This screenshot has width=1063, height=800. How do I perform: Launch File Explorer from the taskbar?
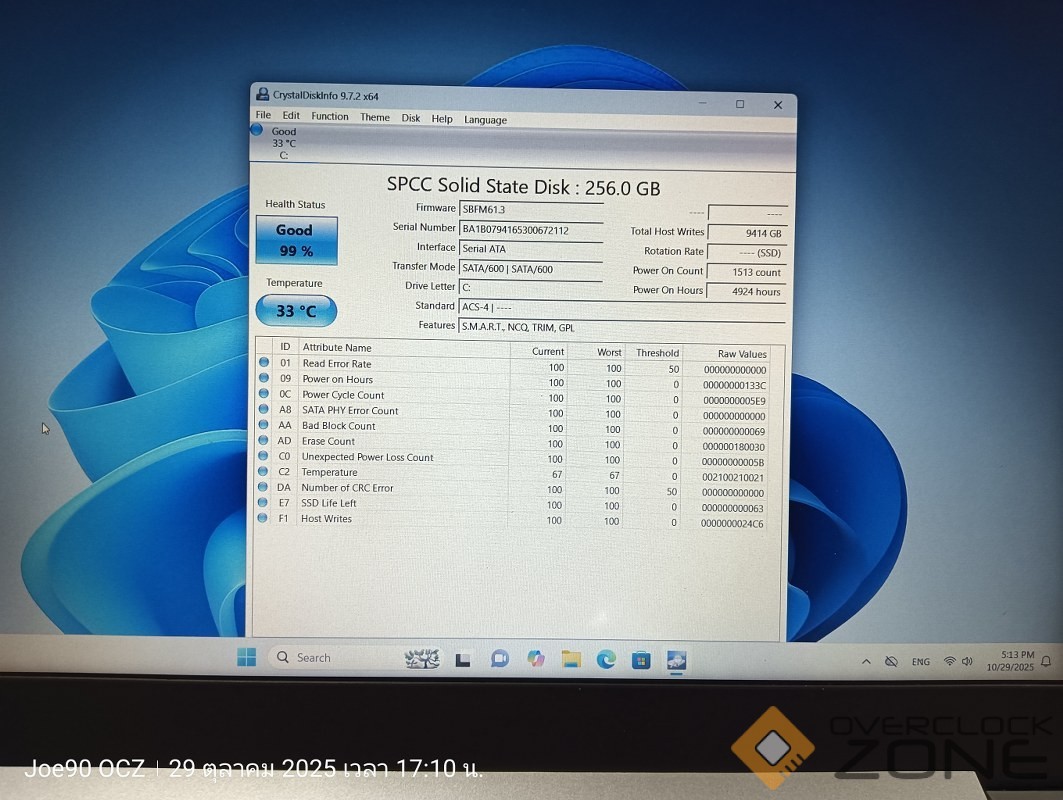tap(571, 658)
